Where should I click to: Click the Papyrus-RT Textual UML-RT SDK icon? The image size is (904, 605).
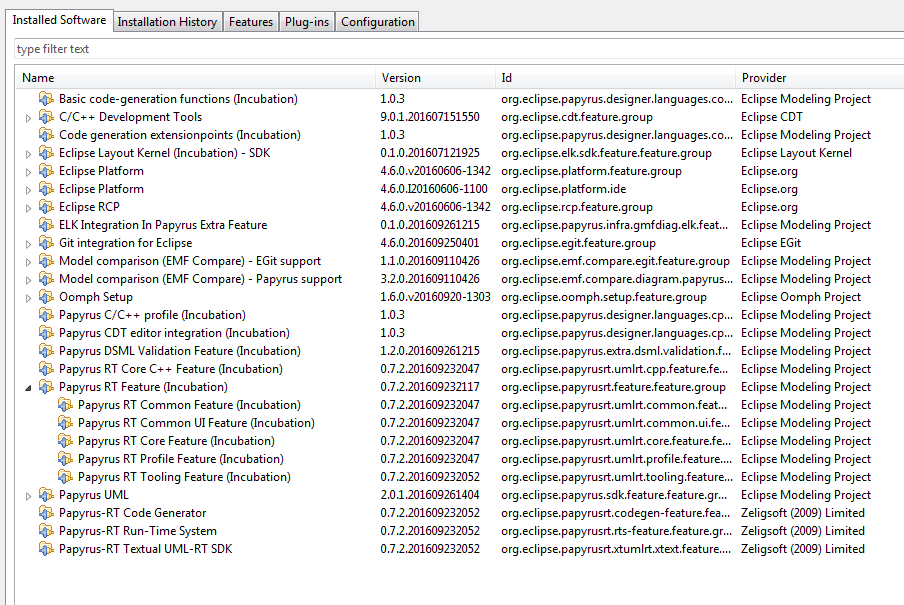46,548
